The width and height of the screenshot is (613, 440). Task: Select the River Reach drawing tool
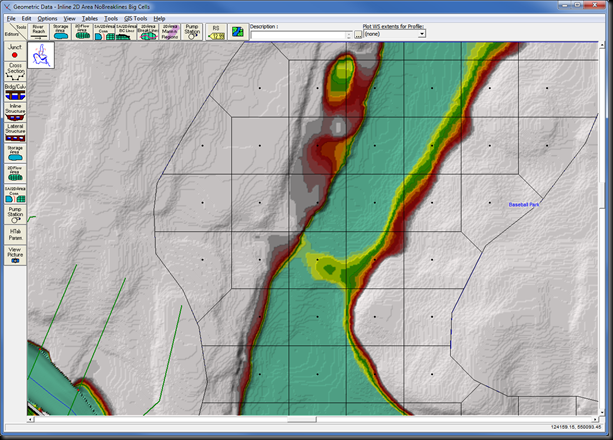(x=39, y=32)
